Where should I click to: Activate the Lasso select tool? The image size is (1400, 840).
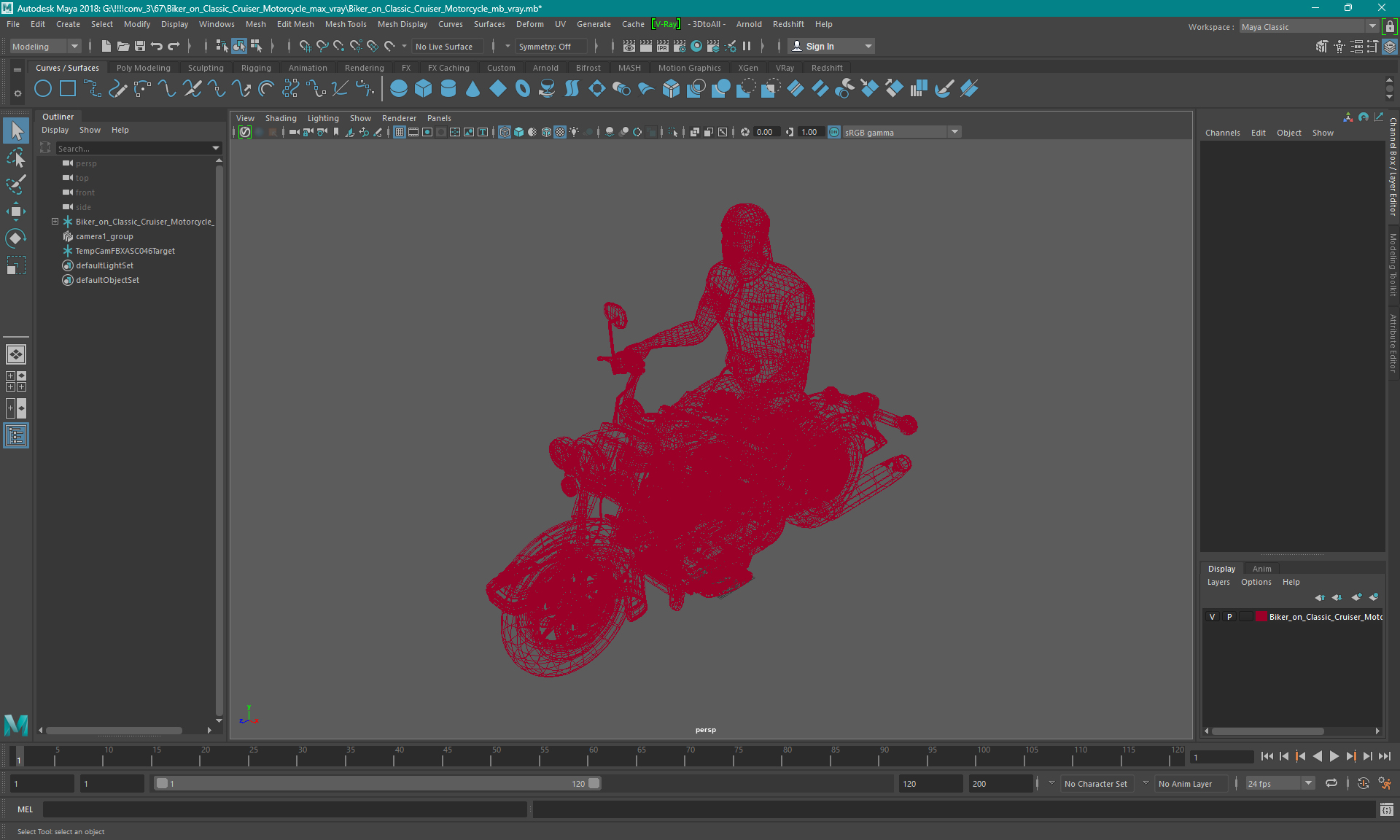pyautogui.click(x=16, y=157)
